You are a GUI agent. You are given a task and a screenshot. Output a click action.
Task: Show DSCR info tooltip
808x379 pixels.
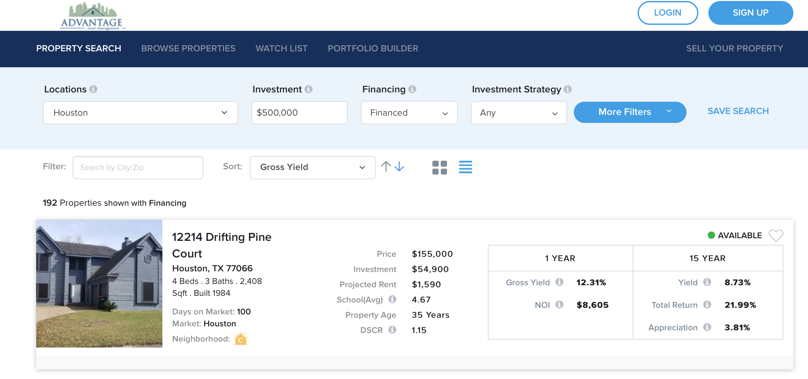(392, 330)
